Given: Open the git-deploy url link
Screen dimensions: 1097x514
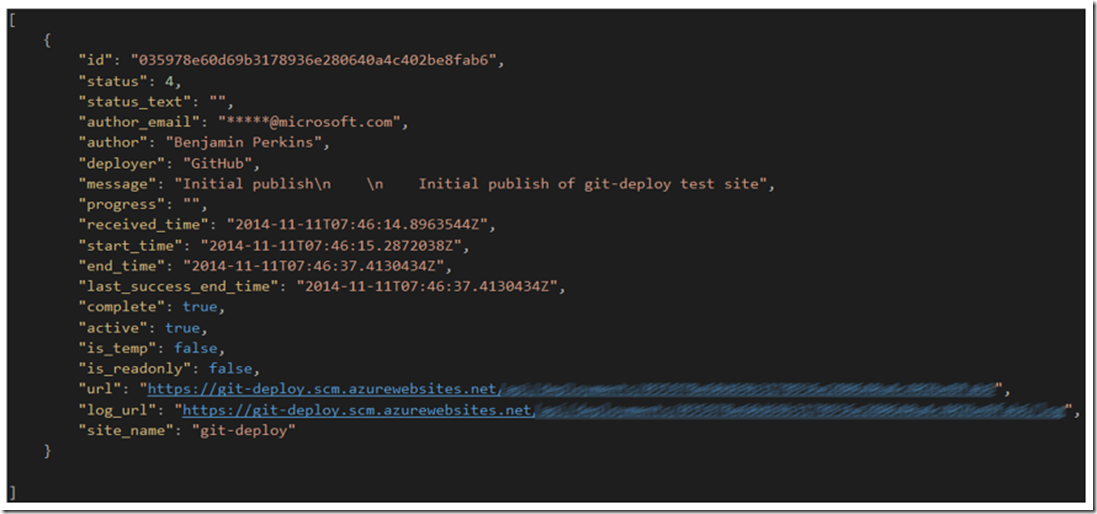Looking at the screenshot, I should tap(571, 389).
